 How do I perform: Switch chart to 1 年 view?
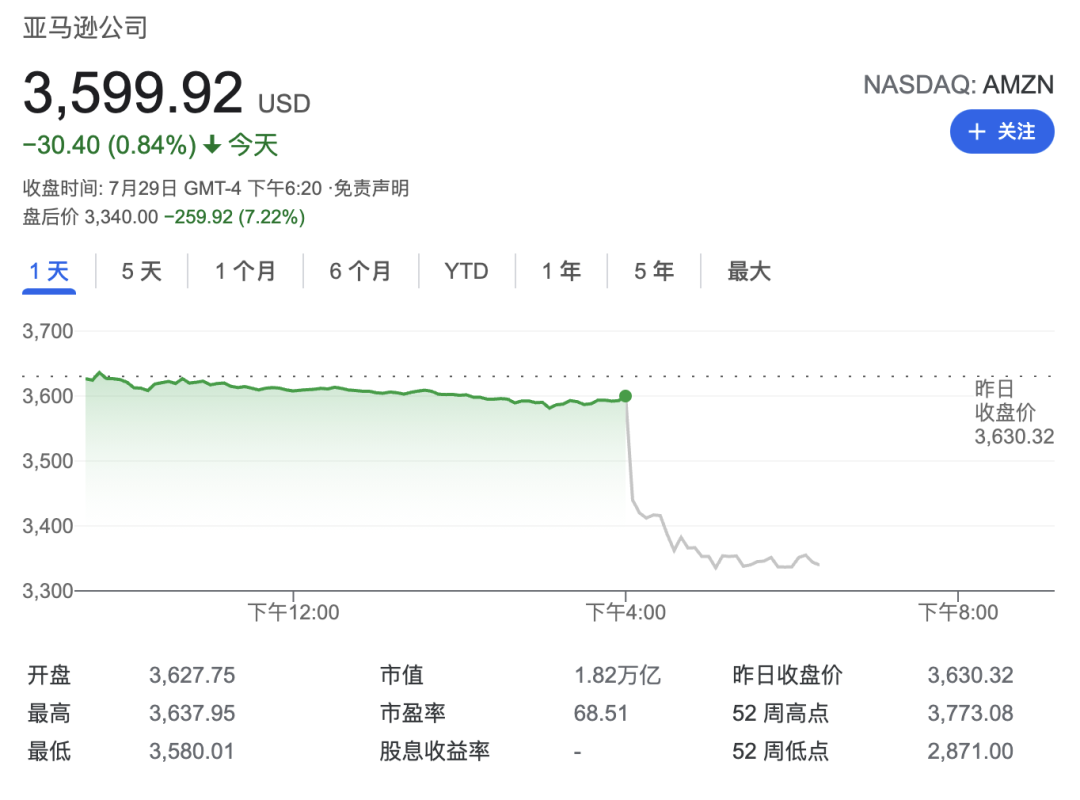point(561,271)
